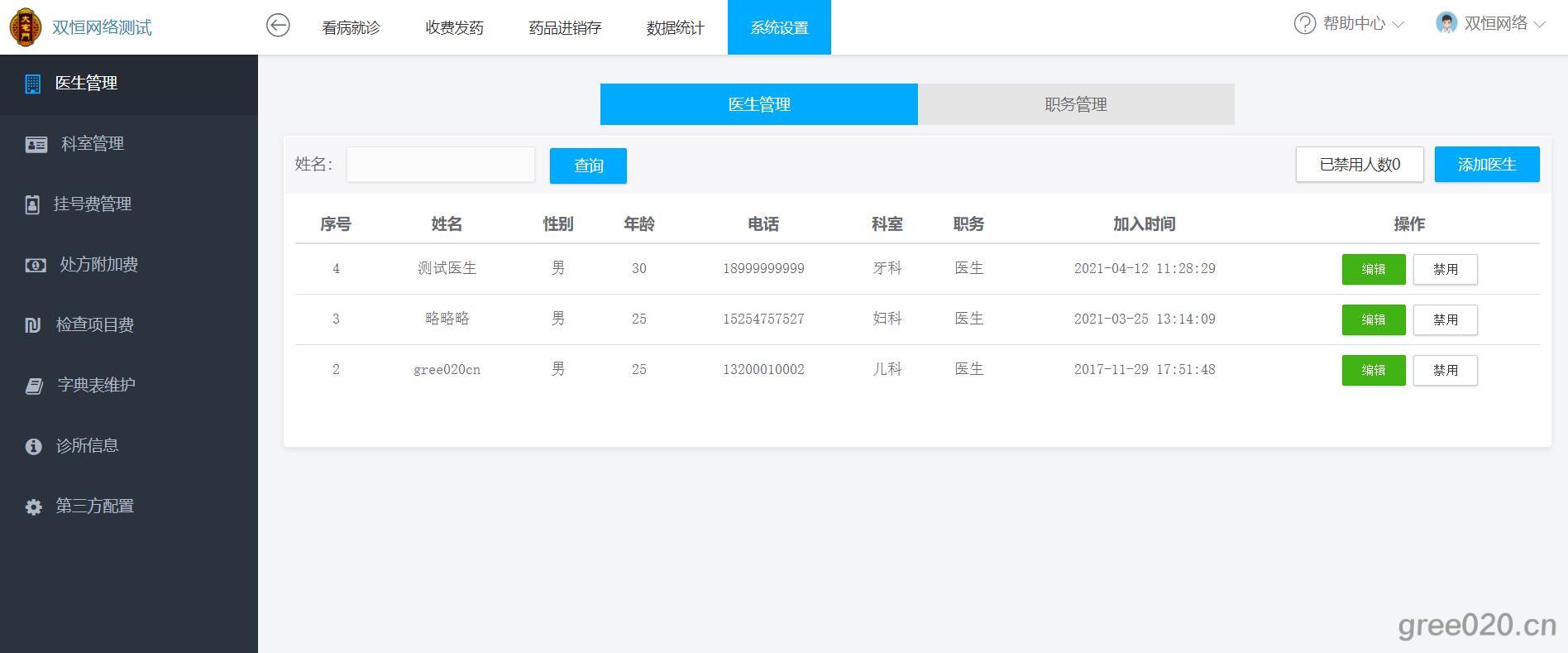Open the 双恒网络 user account dropdown
Viewport: 1568px width, 653px height.
(x=1491, y=24)
